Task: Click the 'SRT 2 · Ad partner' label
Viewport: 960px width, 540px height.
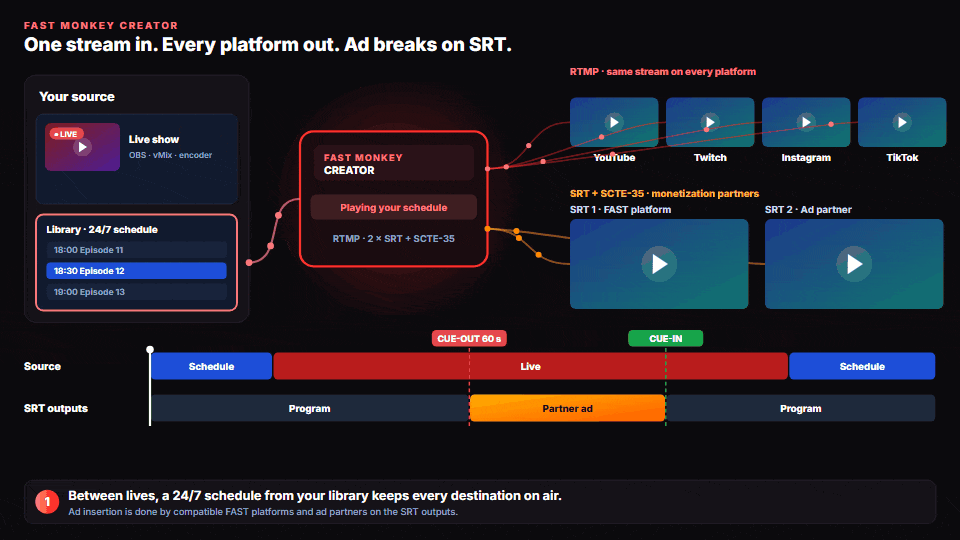Action: tap(808, 209)
